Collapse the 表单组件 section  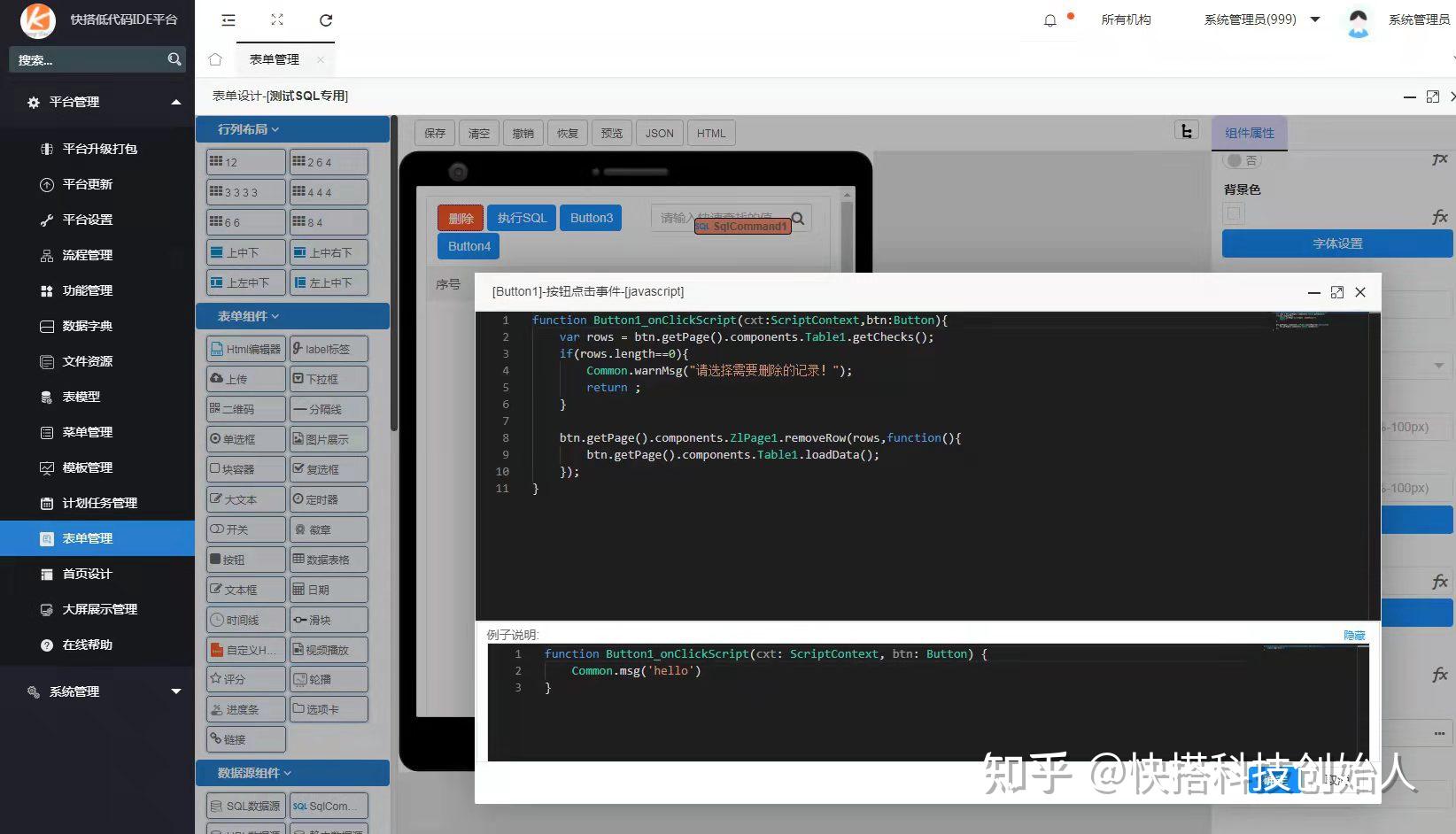coord(292,316)
